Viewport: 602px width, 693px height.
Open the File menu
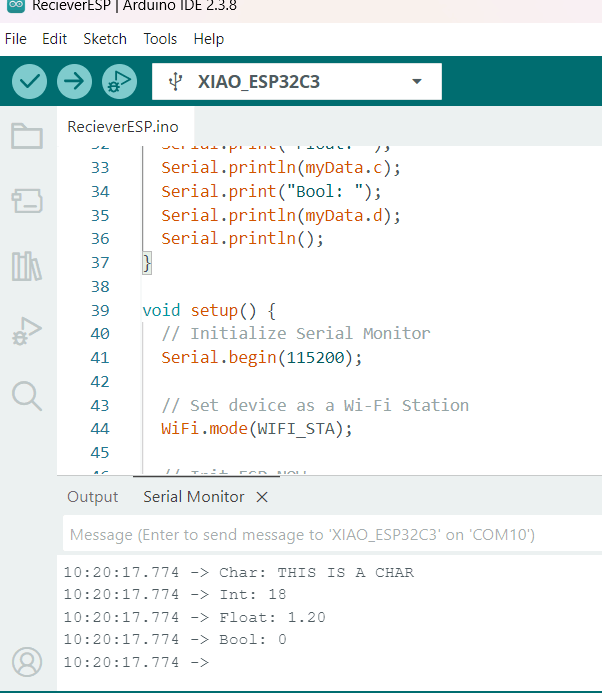(16, 39)
